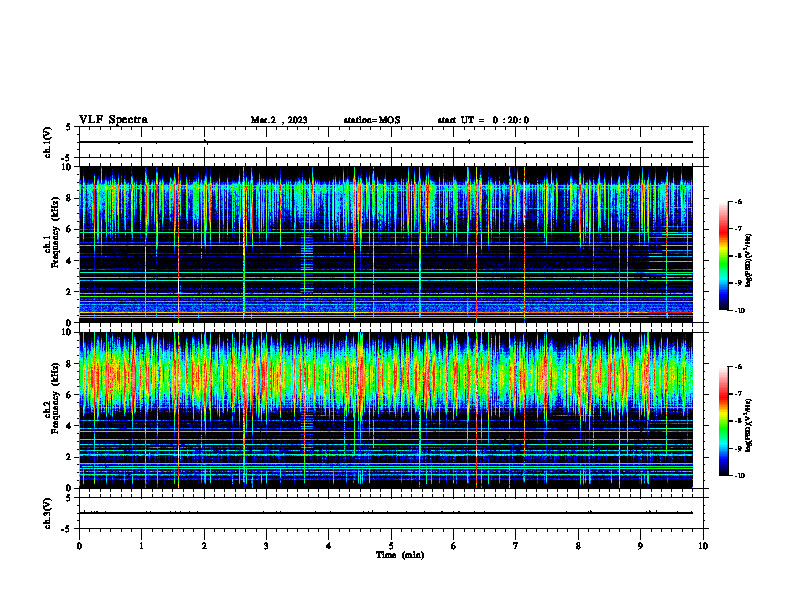
Task: Click time axis tick label "6"
Action: (x=453, y=546)
